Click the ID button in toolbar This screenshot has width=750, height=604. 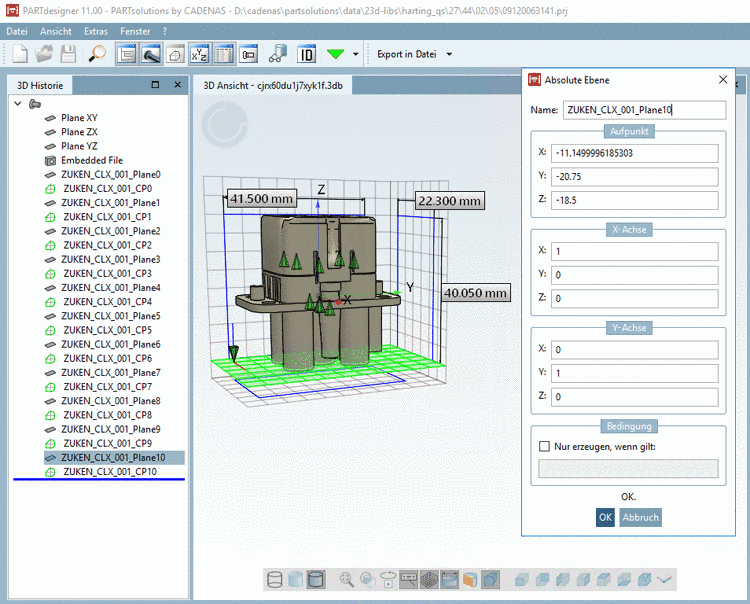click(x=307, y=54)
